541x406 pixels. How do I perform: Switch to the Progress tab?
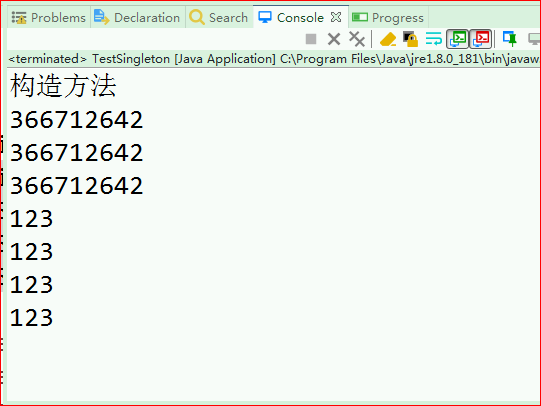click(389, 17)
